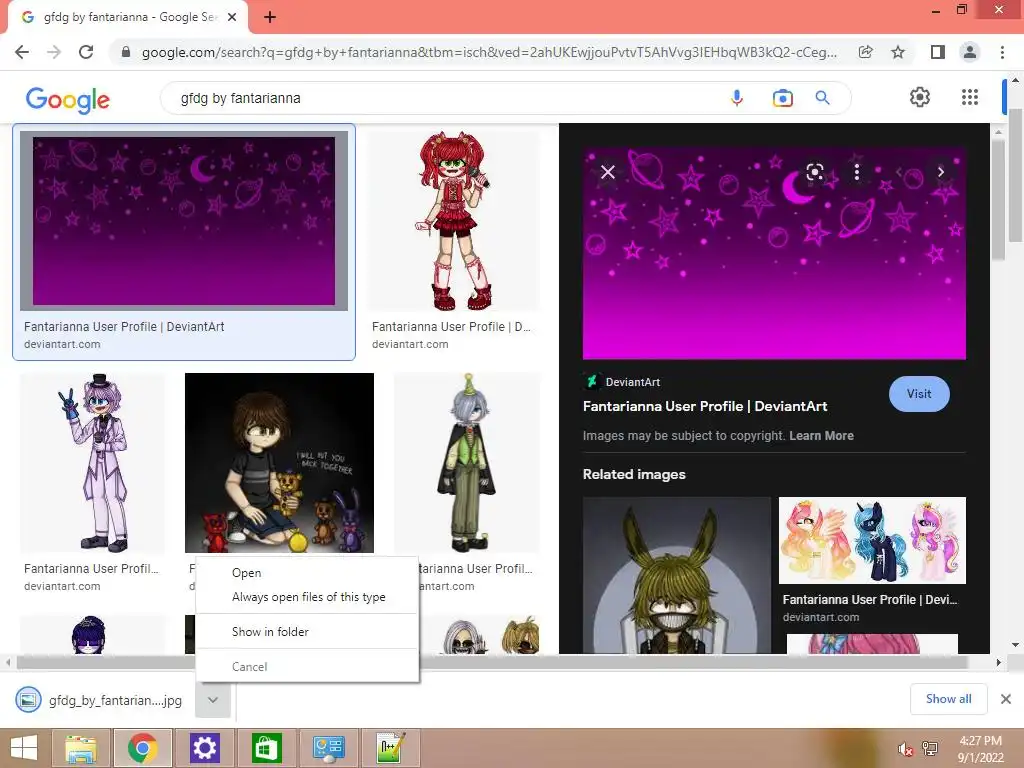The image size is (1024, 768).
Task: Go to previous image in preview
Action: (x=899, y=172)
